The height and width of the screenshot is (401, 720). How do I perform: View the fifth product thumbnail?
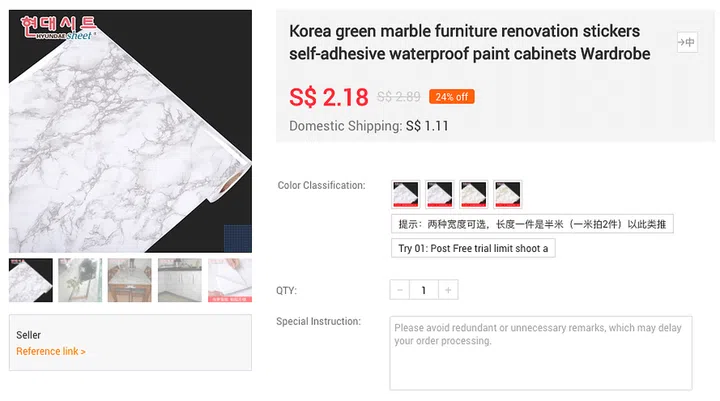click(x=229, y=280)
